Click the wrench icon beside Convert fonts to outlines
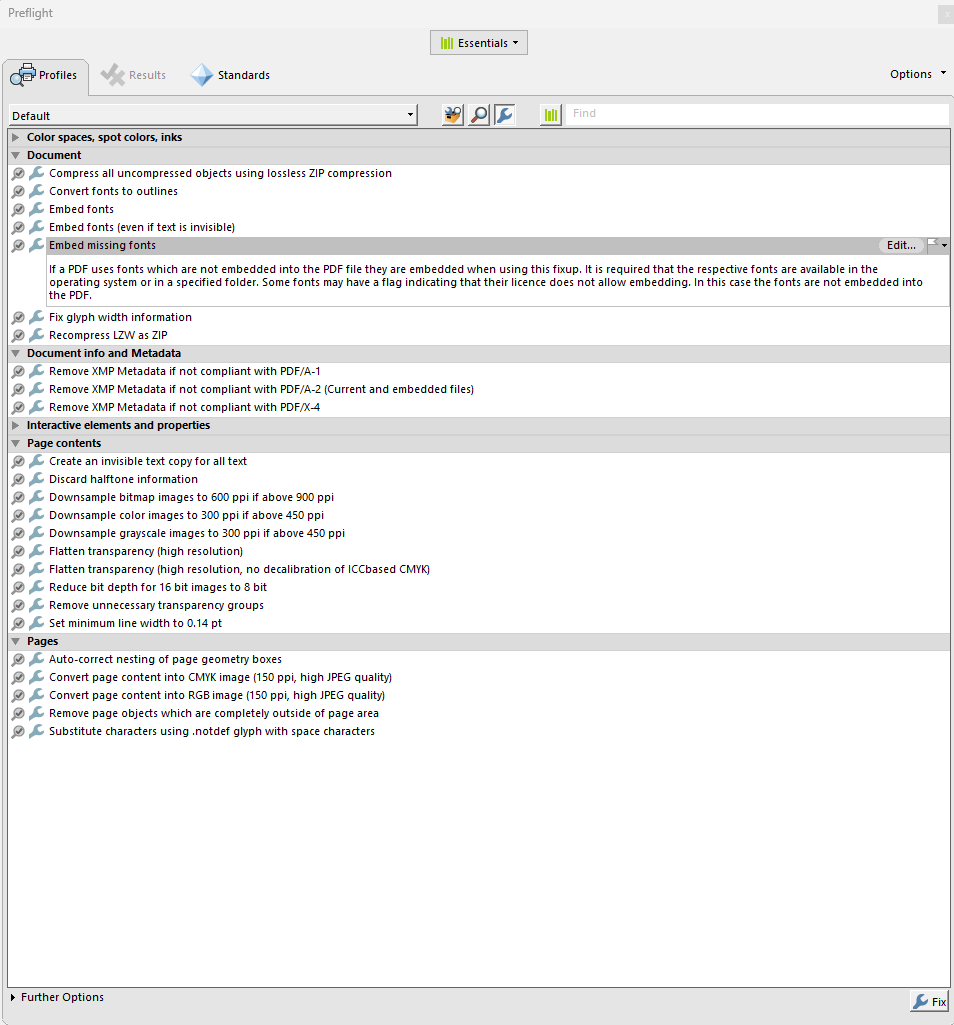The width and height of the screenshot is (954, 1025). click(37, 191)
